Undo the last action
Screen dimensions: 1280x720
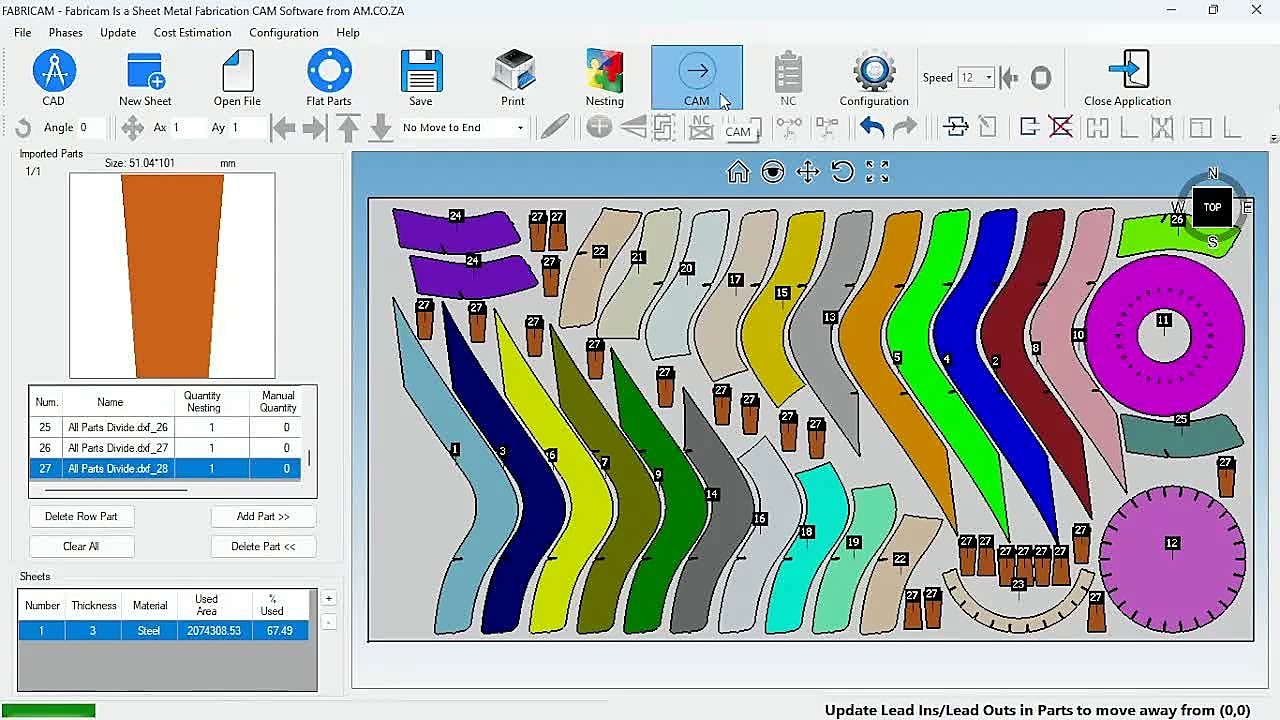click(872, 127)
